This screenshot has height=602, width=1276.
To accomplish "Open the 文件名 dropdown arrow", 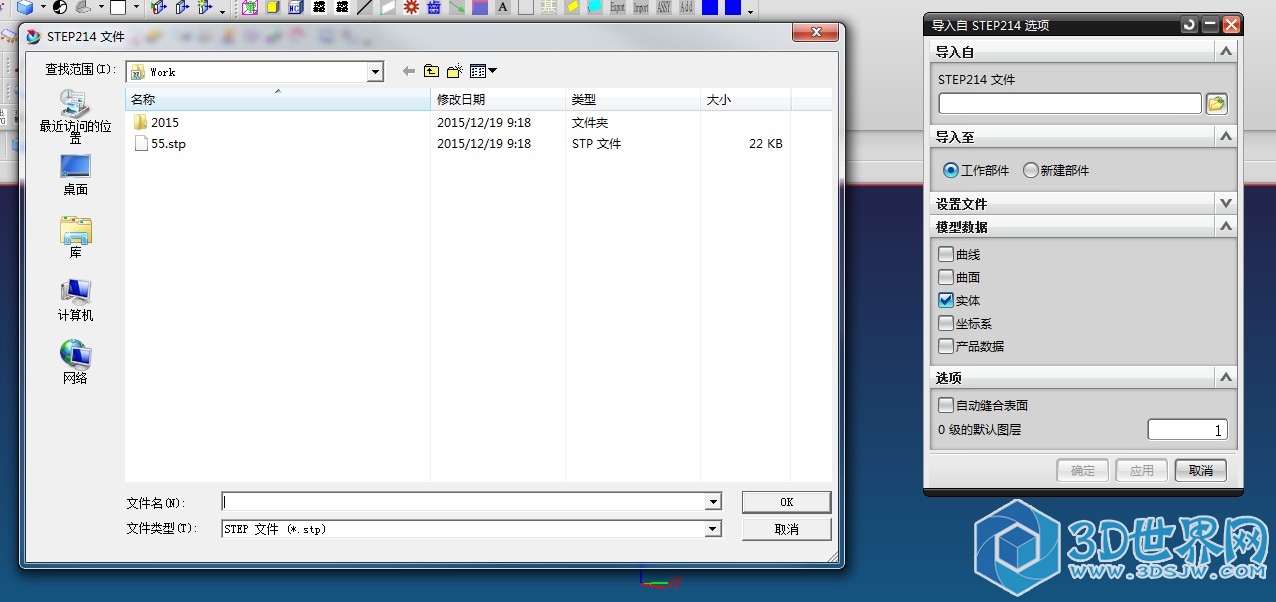I will pyautogui.click(x=713, y=502).
